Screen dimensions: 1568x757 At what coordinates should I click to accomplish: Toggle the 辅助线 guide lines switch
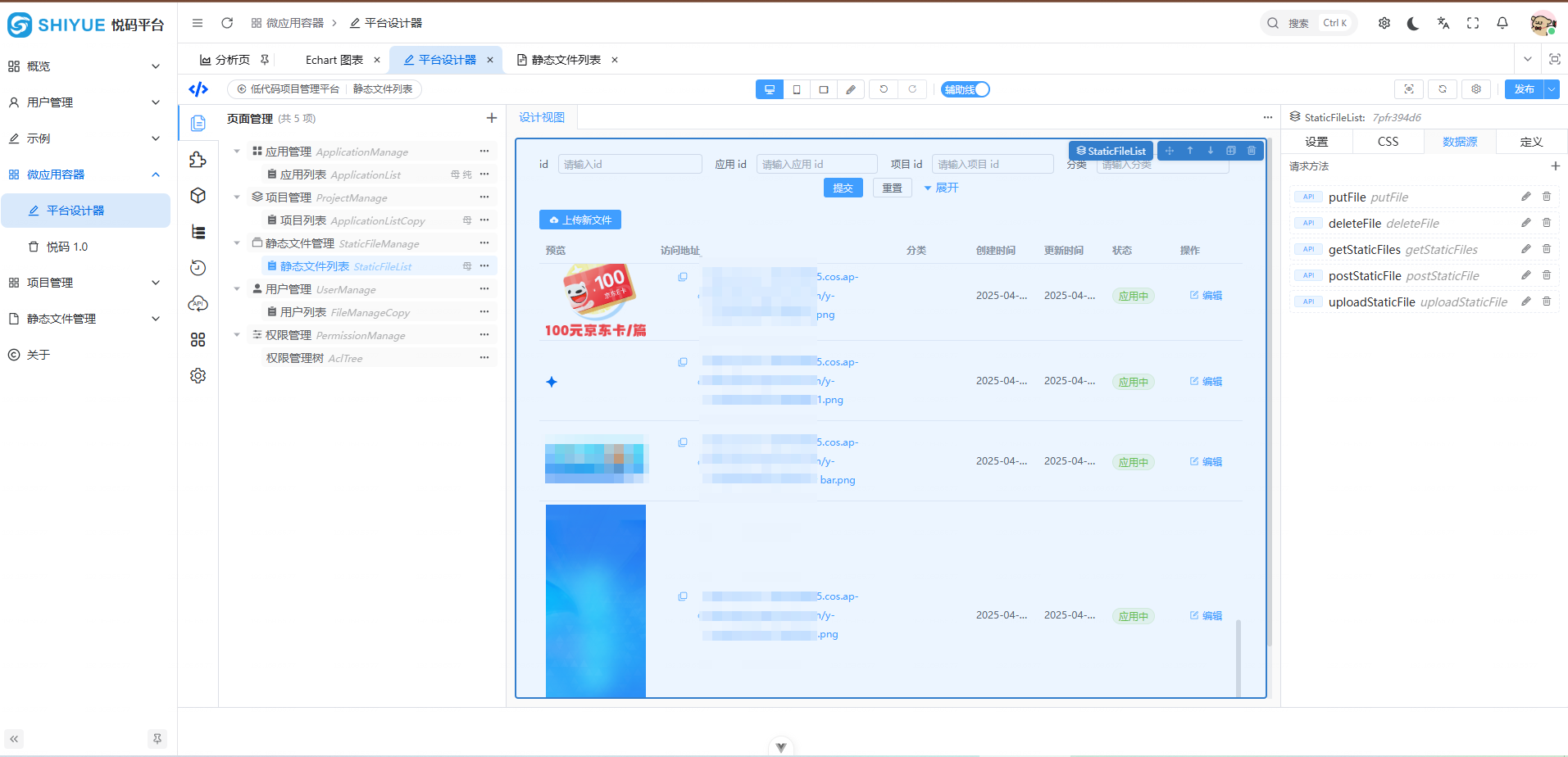(x=965, y=89)
